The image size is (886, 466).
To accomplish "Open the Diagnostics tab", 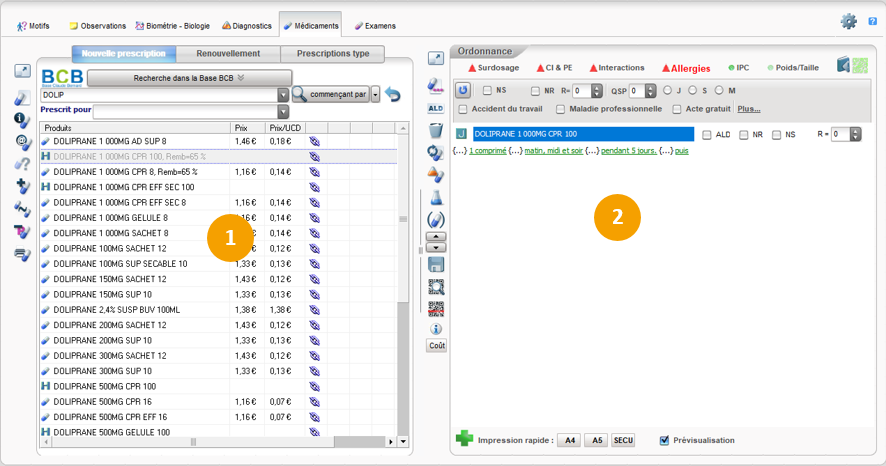I will [x=246, y=26].
